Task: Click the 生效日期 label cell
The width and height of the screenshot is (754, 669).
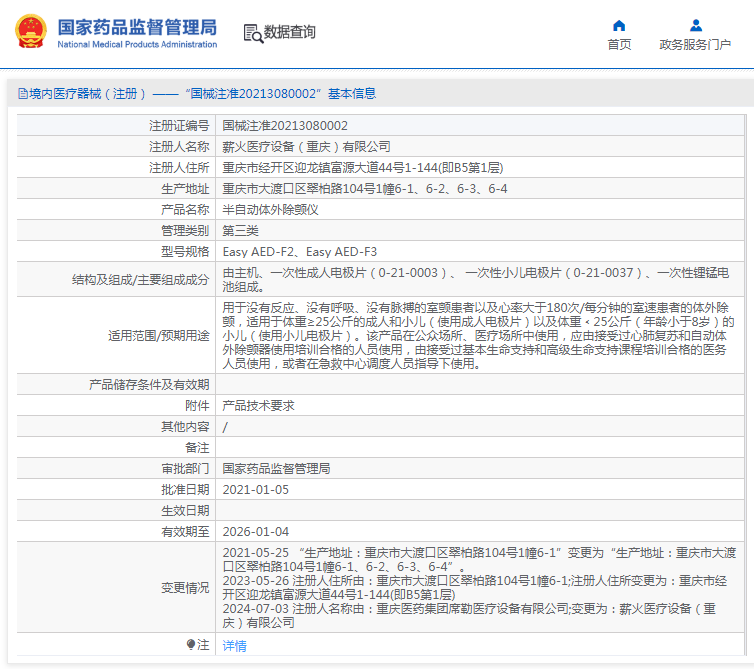Action: coord(116,510)
